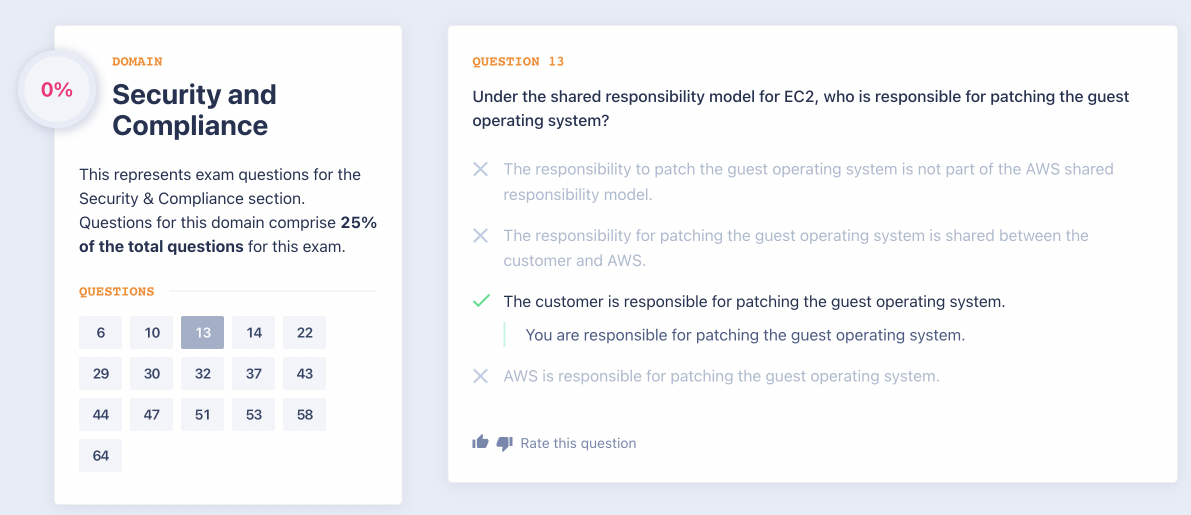
Task: Select the highlighted question 13 tile
Action: point(203,333)
